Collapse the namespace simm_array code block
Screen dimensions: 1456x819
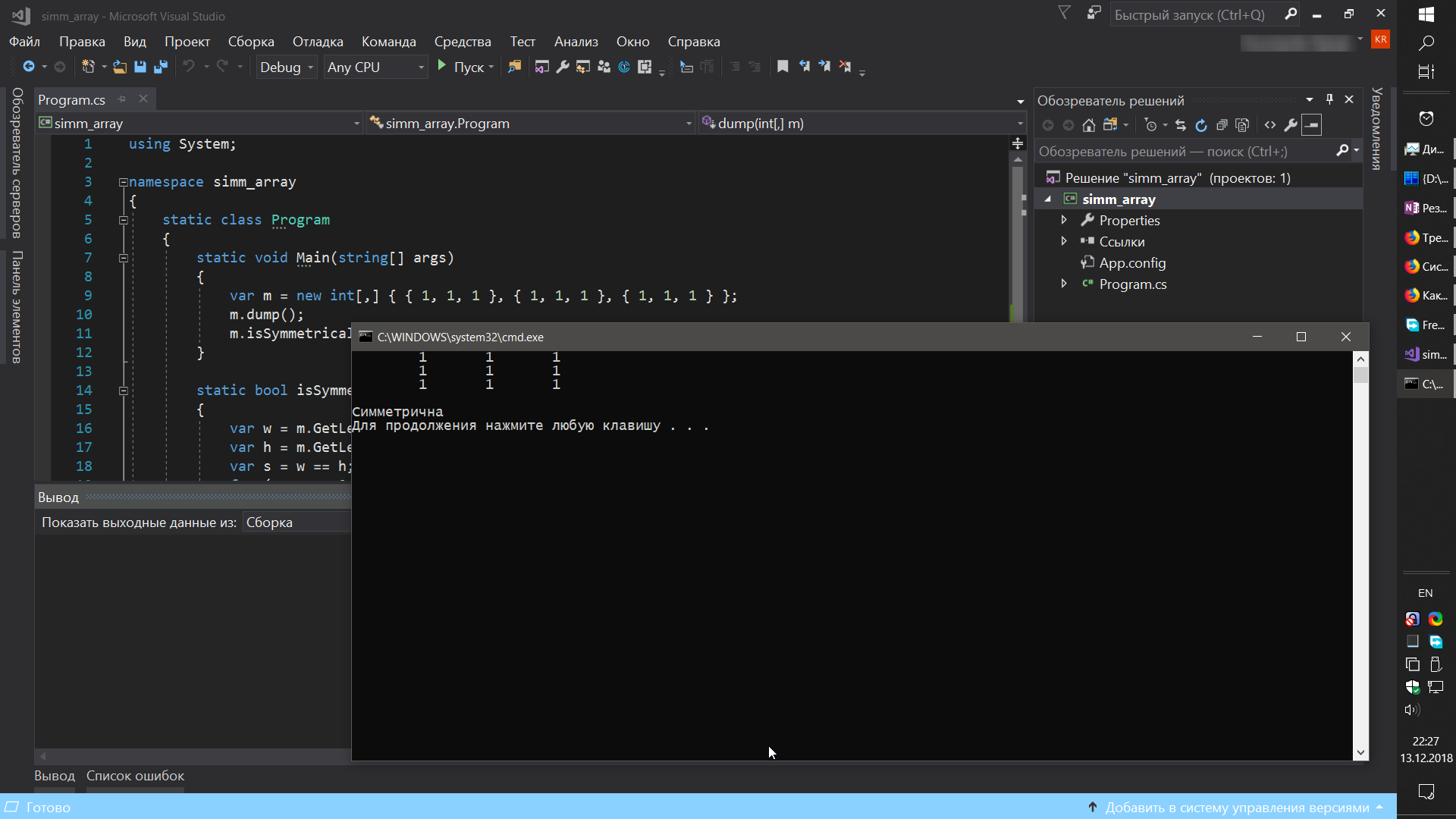[123, 182]
